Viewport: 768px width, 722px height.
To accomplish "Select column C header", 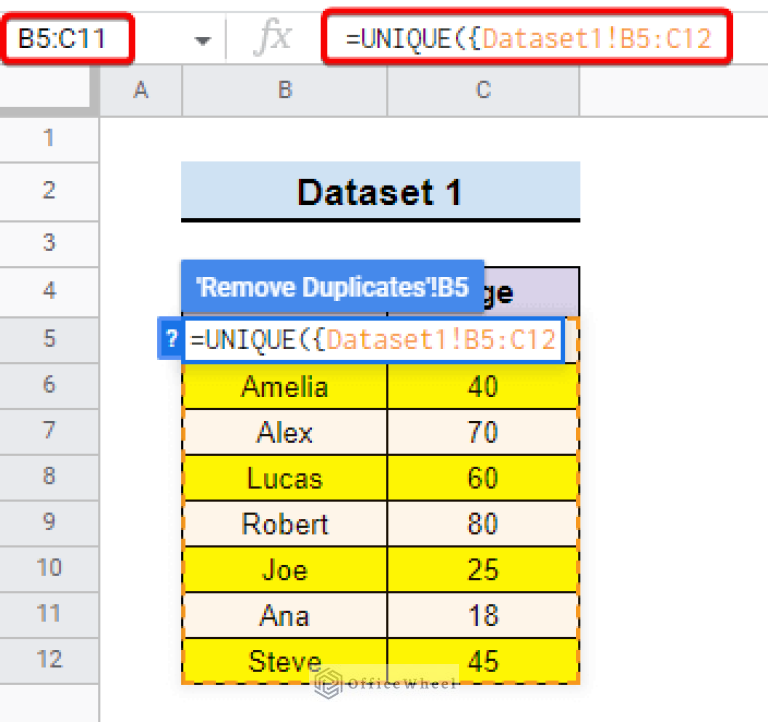I will (x=483, y=91).
